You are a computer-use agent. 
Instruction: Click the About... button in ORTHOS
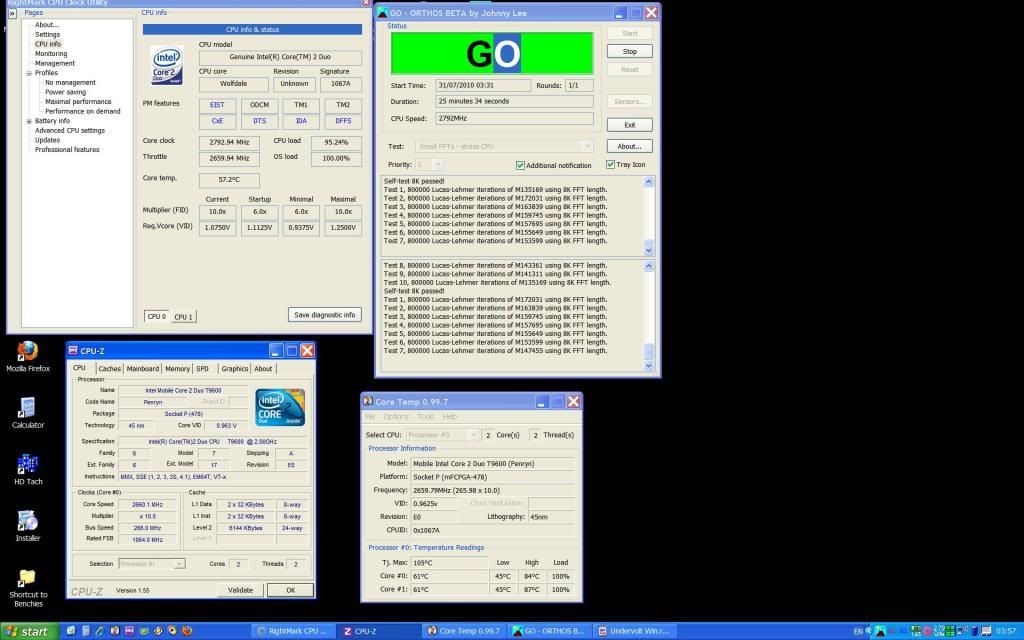point(630,146)
